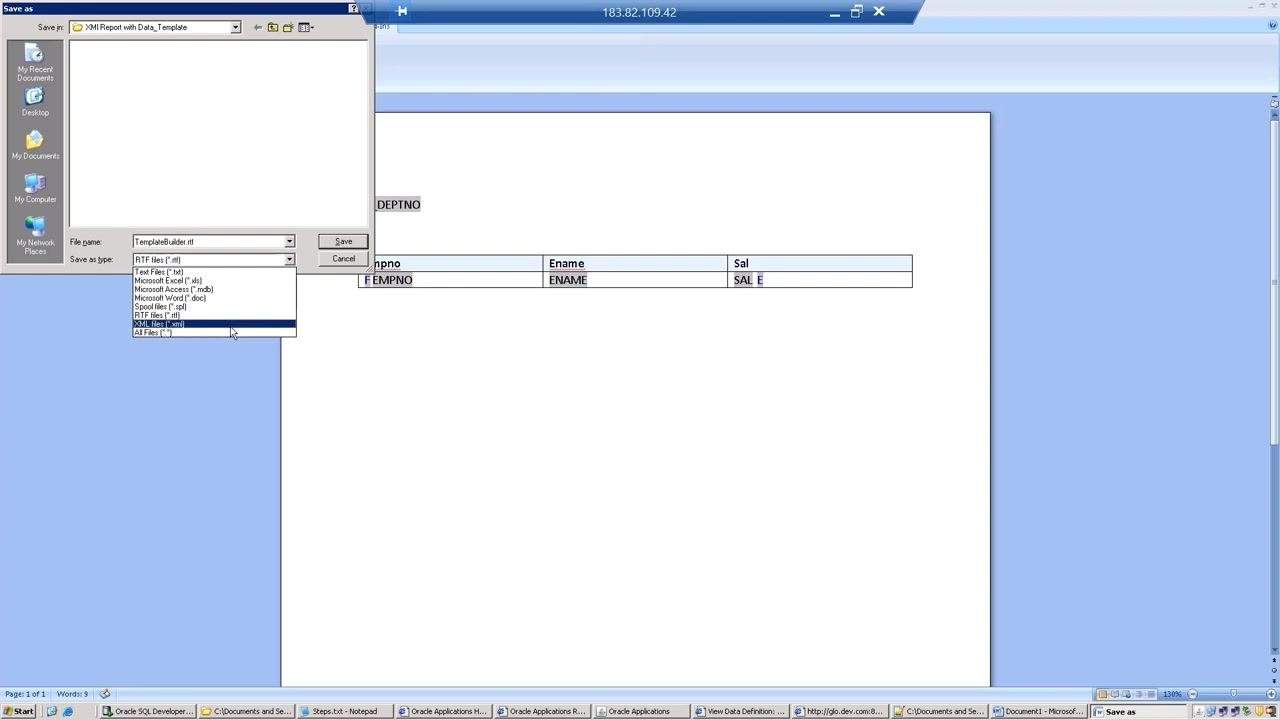Choose XML files (*.xml) option
1280x720 pixels.
click(x=214, y=324)
